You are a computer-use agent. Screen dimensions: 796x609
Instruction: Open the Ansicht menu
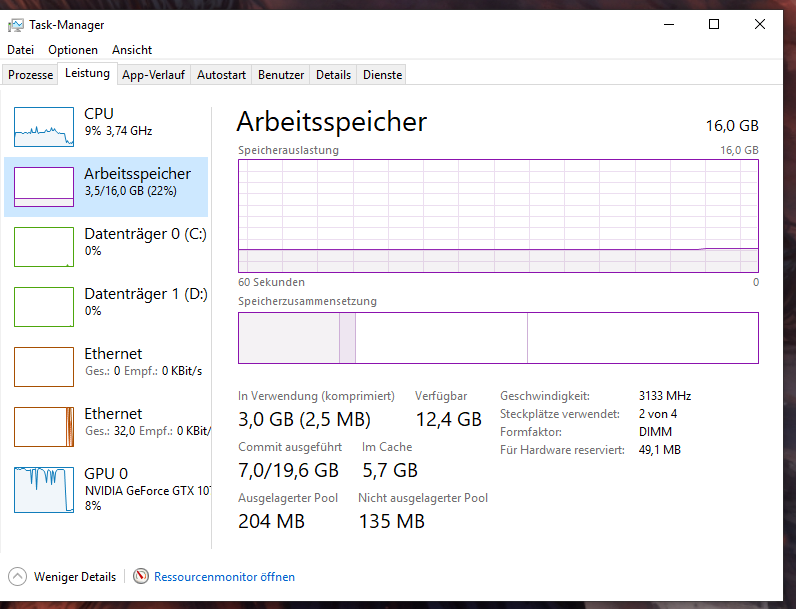(x=132, y=50)
